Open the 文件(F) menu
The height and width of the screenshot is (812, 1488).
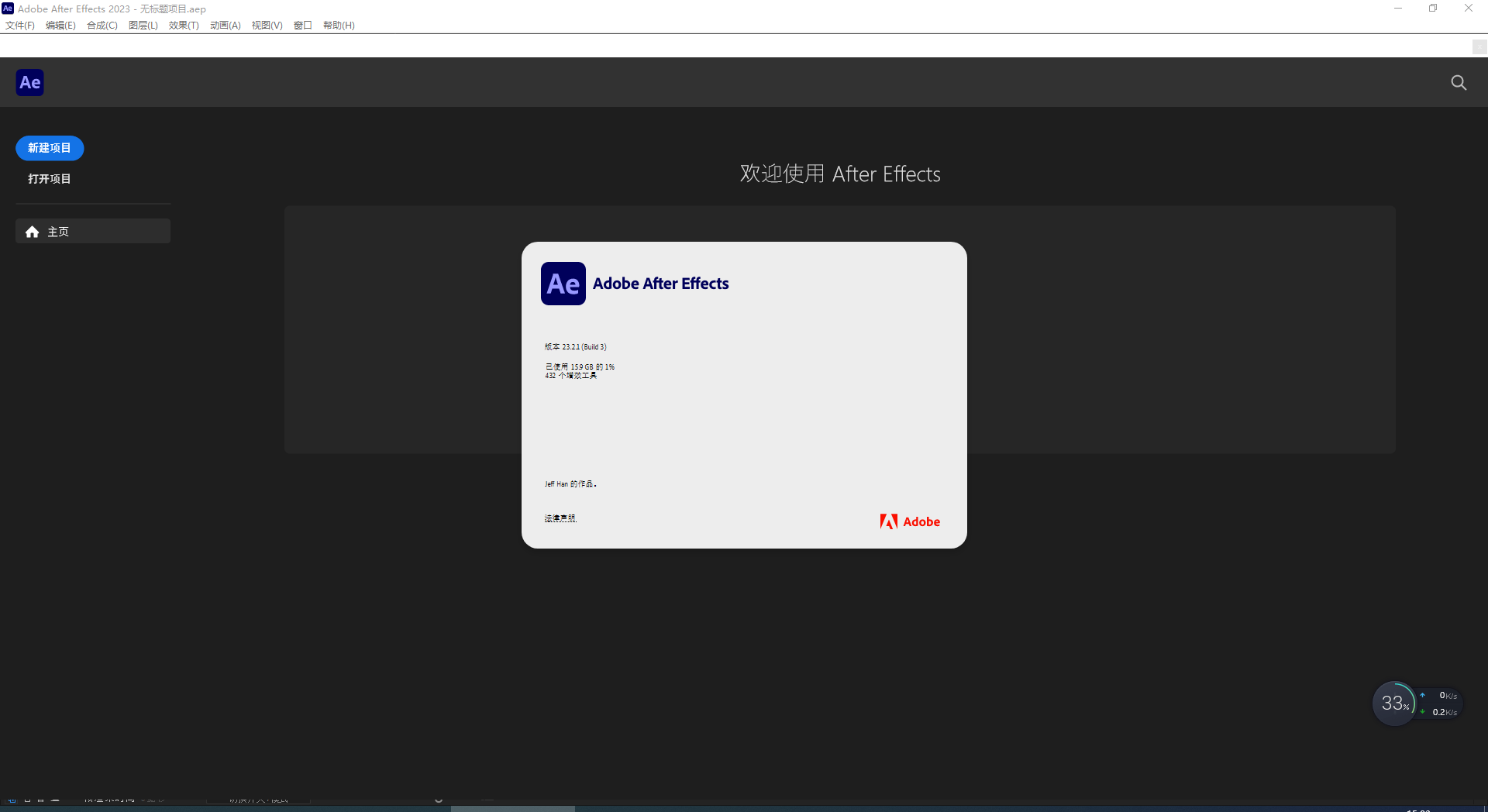[x=20, y=26]
